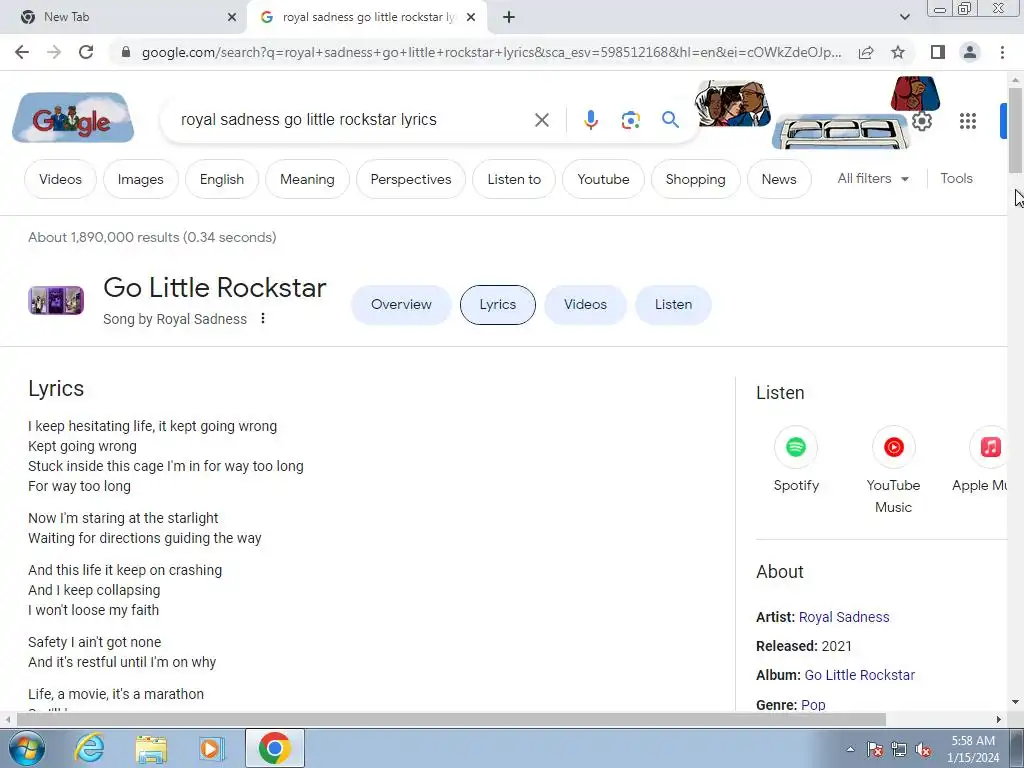Filter results by Videos

[x=60, y=179]
